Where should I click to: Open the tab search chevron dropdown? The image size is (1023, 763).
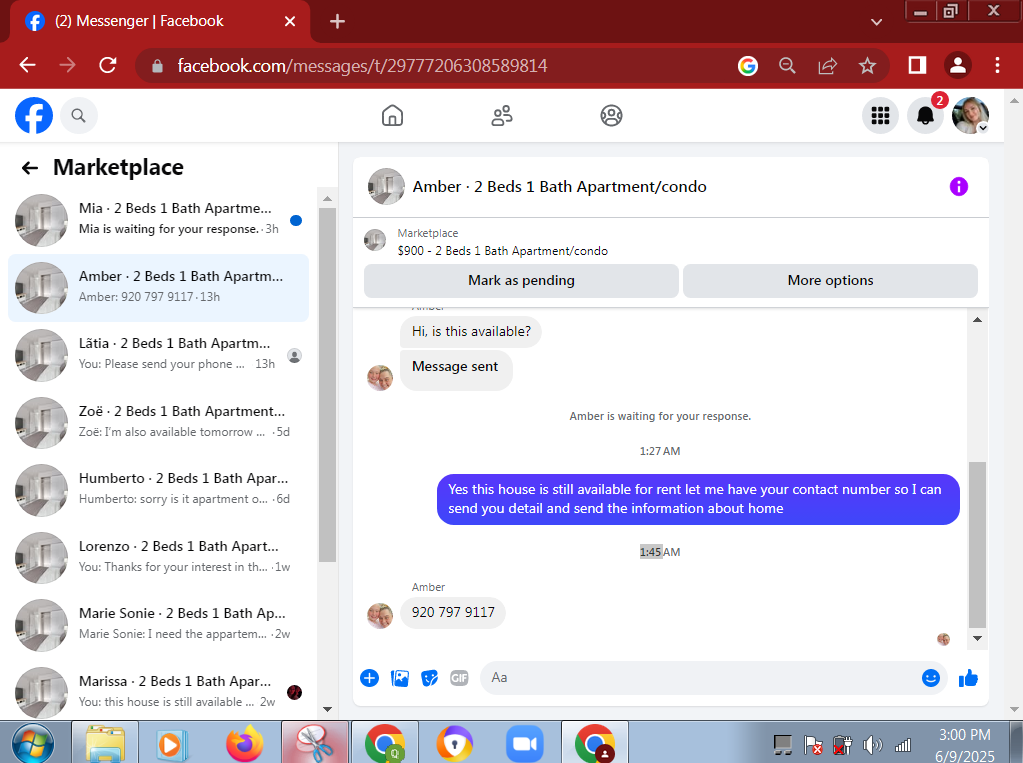coord(877,22)
